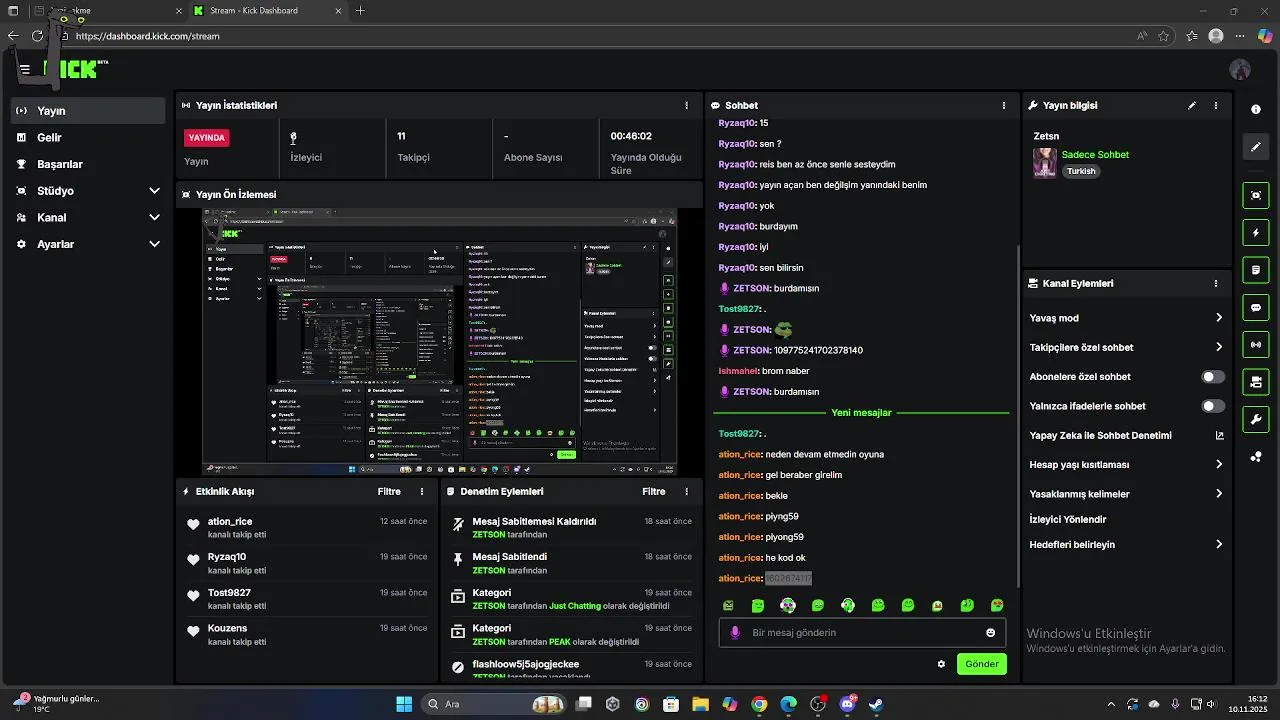Image resolution: width=1280 pixels, height=720 pixels.
Task: Open the Etkinlik Akışı three-dot menu
Action: (422, 492)
